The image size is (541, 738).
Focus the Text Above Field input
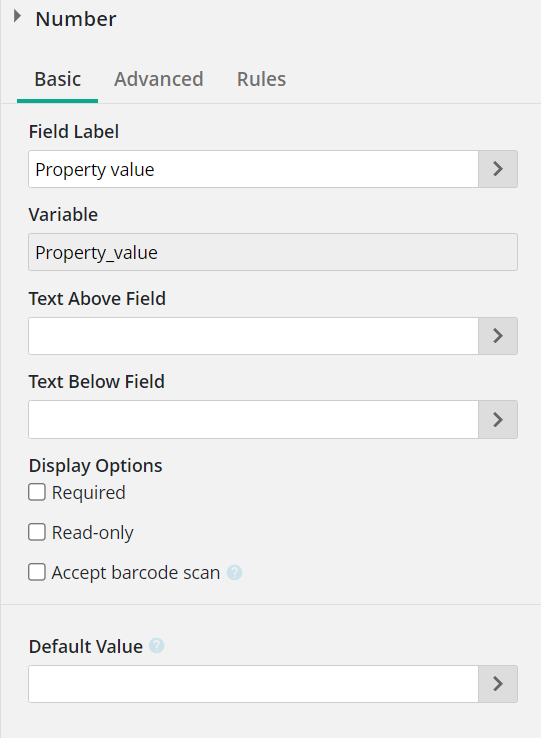(x=253, y=336)
